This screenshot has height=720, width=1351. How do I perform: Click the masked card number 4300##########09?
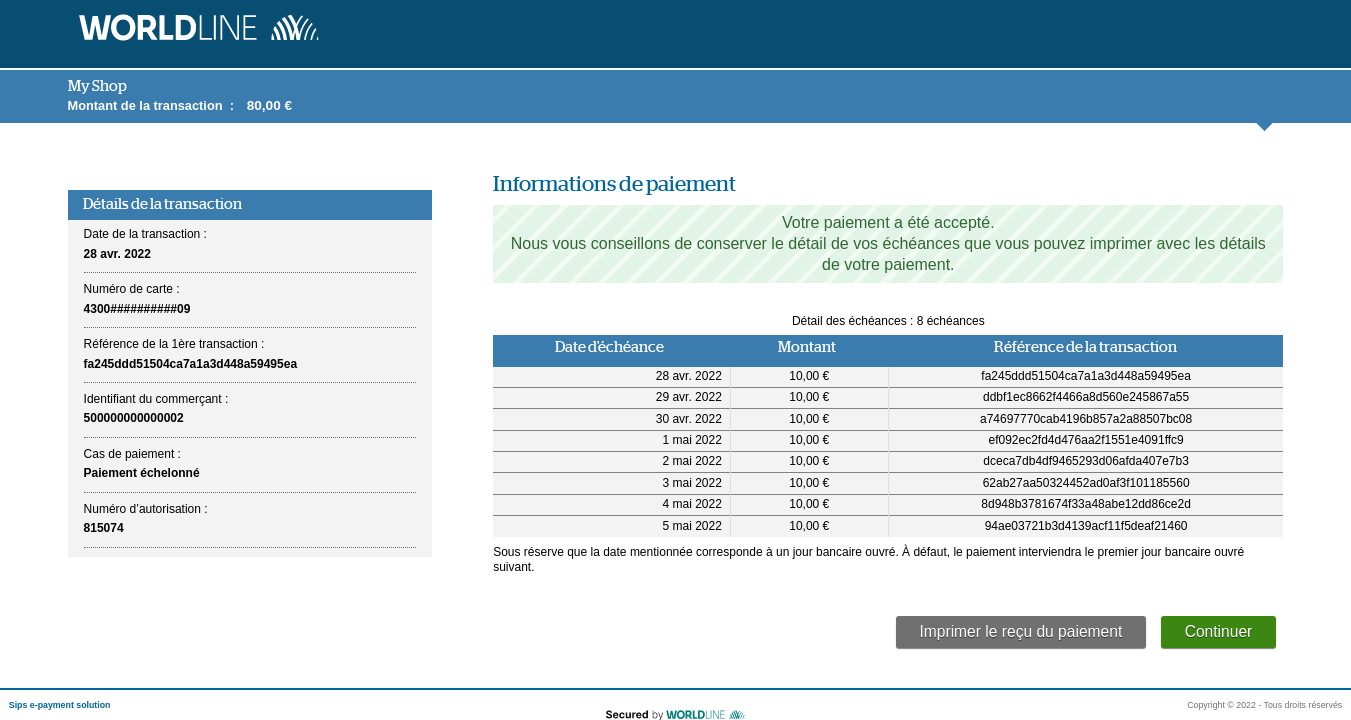click(x=137, y=309)
